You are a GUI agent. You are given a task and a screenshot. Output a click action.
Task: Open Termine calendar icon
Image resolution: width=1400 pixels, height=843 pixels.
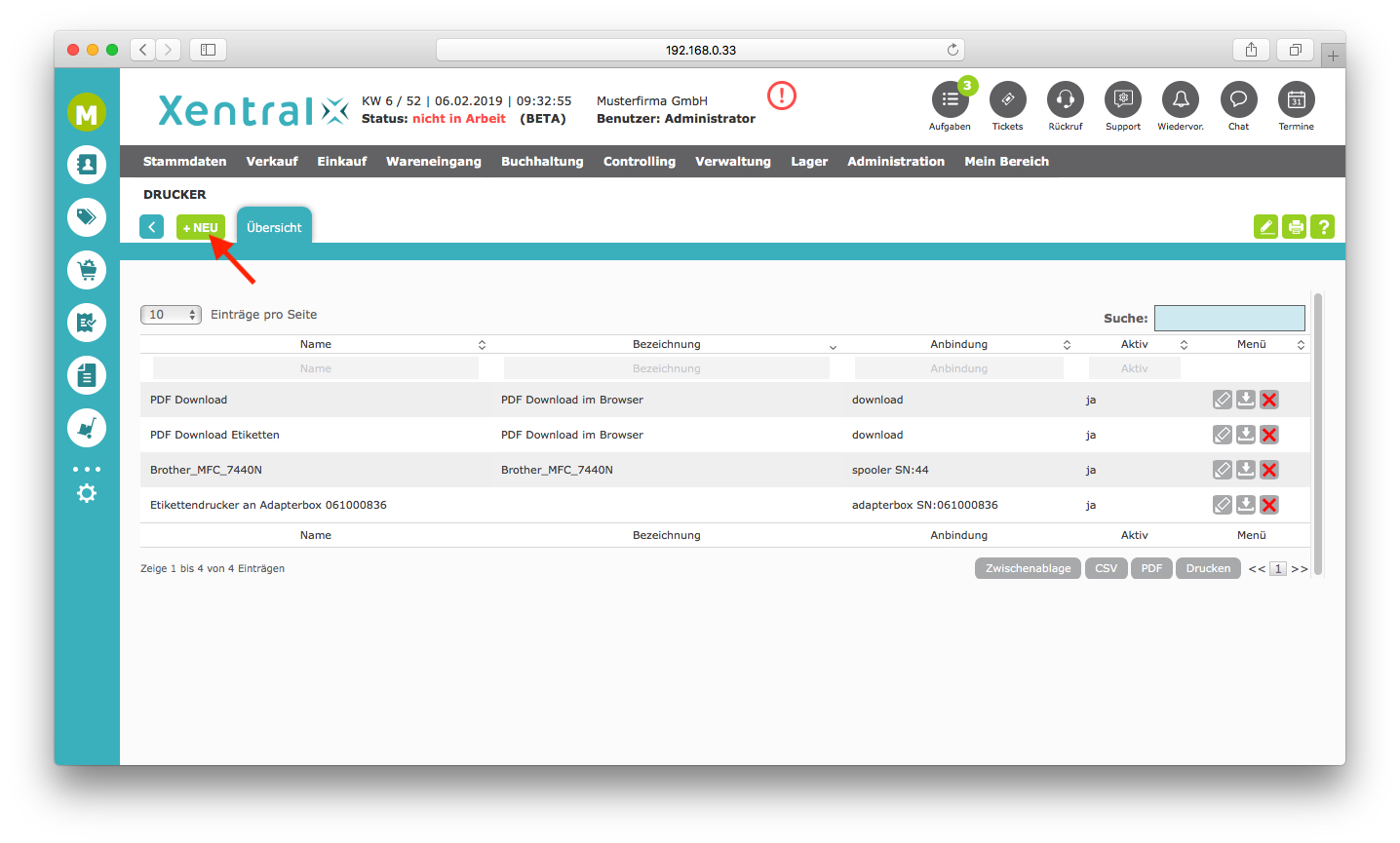(1296, 99)
